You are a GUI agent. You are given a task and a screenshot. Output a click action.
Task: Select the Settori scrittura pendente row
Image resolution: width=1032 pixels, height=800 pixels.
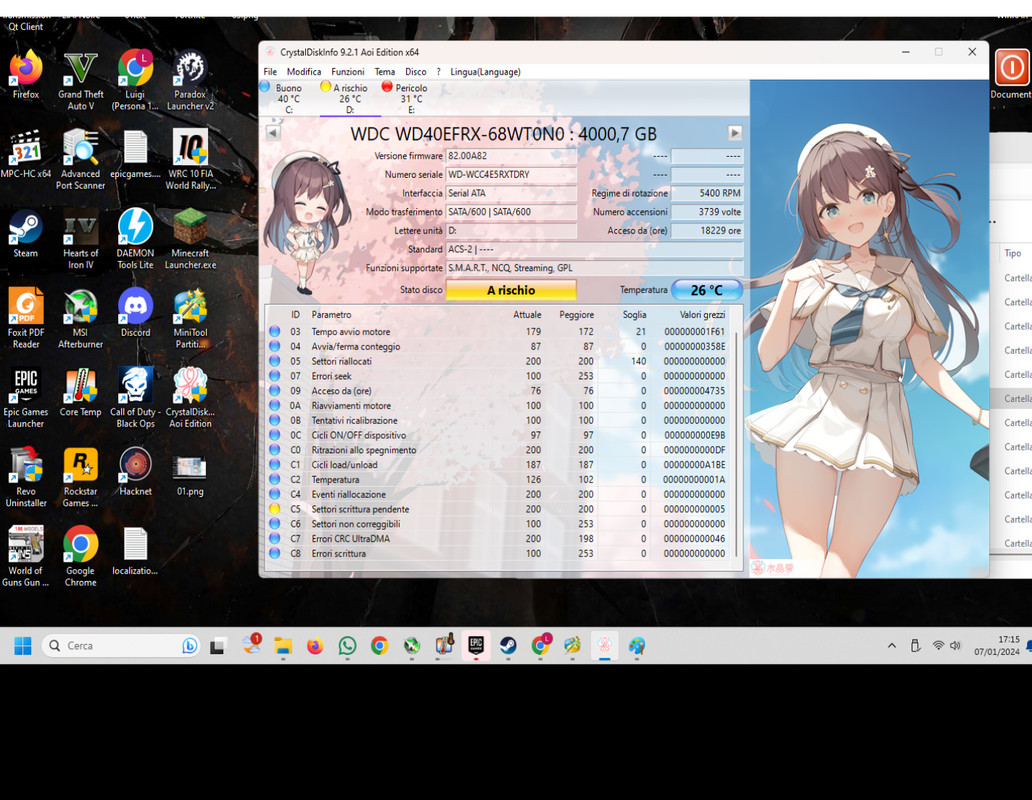point(500,509)
